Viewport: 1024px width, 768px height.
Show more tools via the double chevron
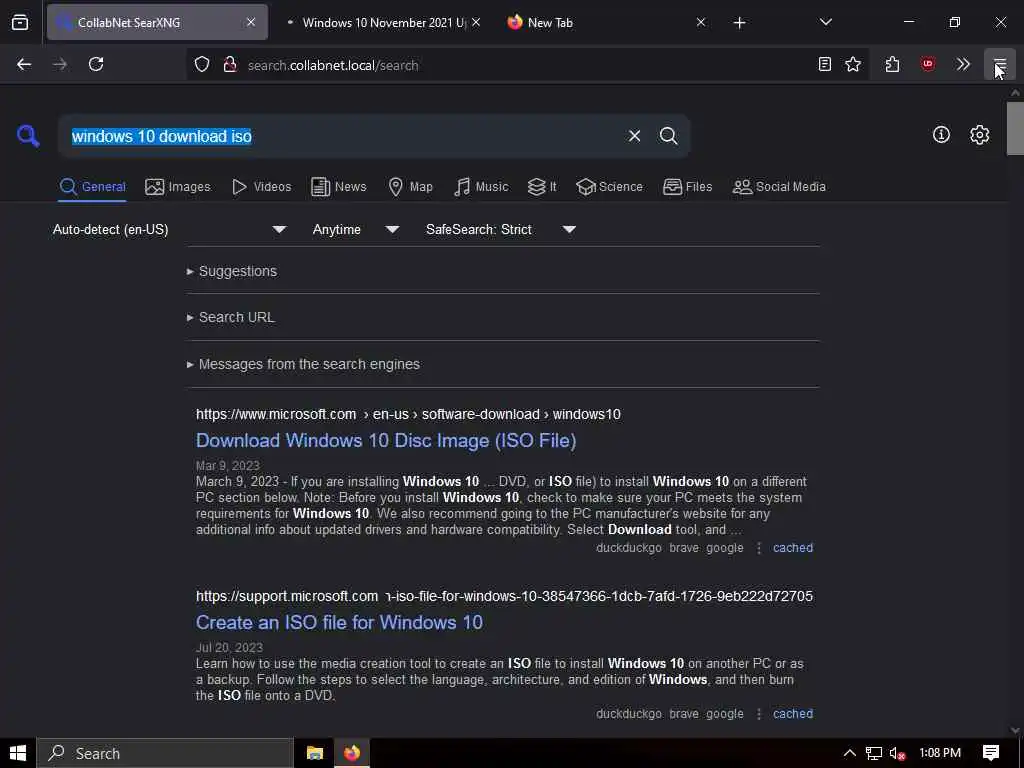(963, 65)
